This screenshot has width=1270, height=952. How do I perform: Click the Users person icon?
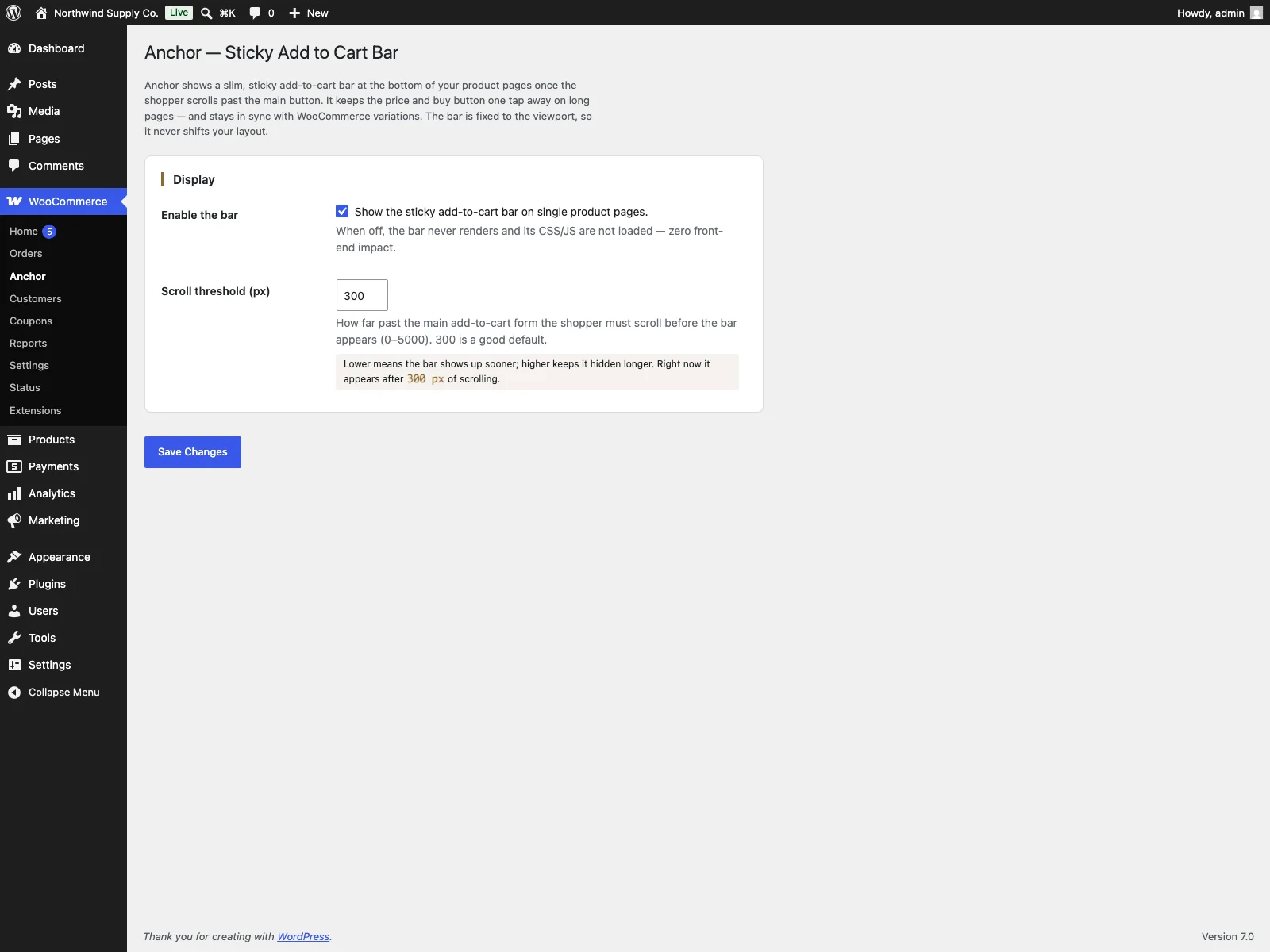14,611
